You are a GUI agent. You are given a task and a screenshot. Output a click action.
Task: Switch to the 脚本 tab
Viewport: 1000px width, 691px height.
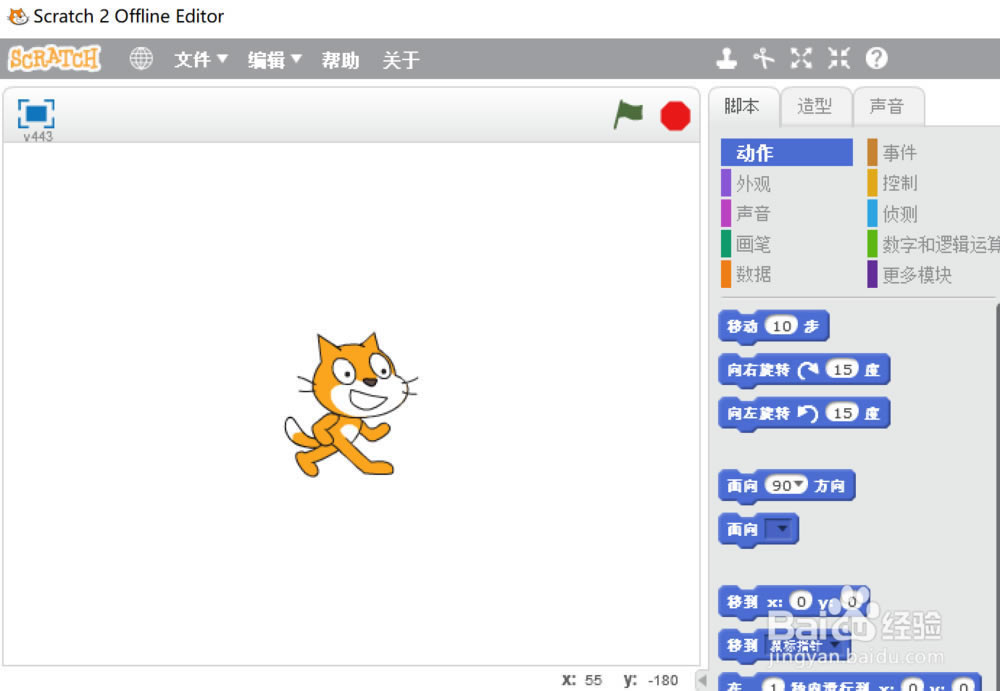point(743,107)
